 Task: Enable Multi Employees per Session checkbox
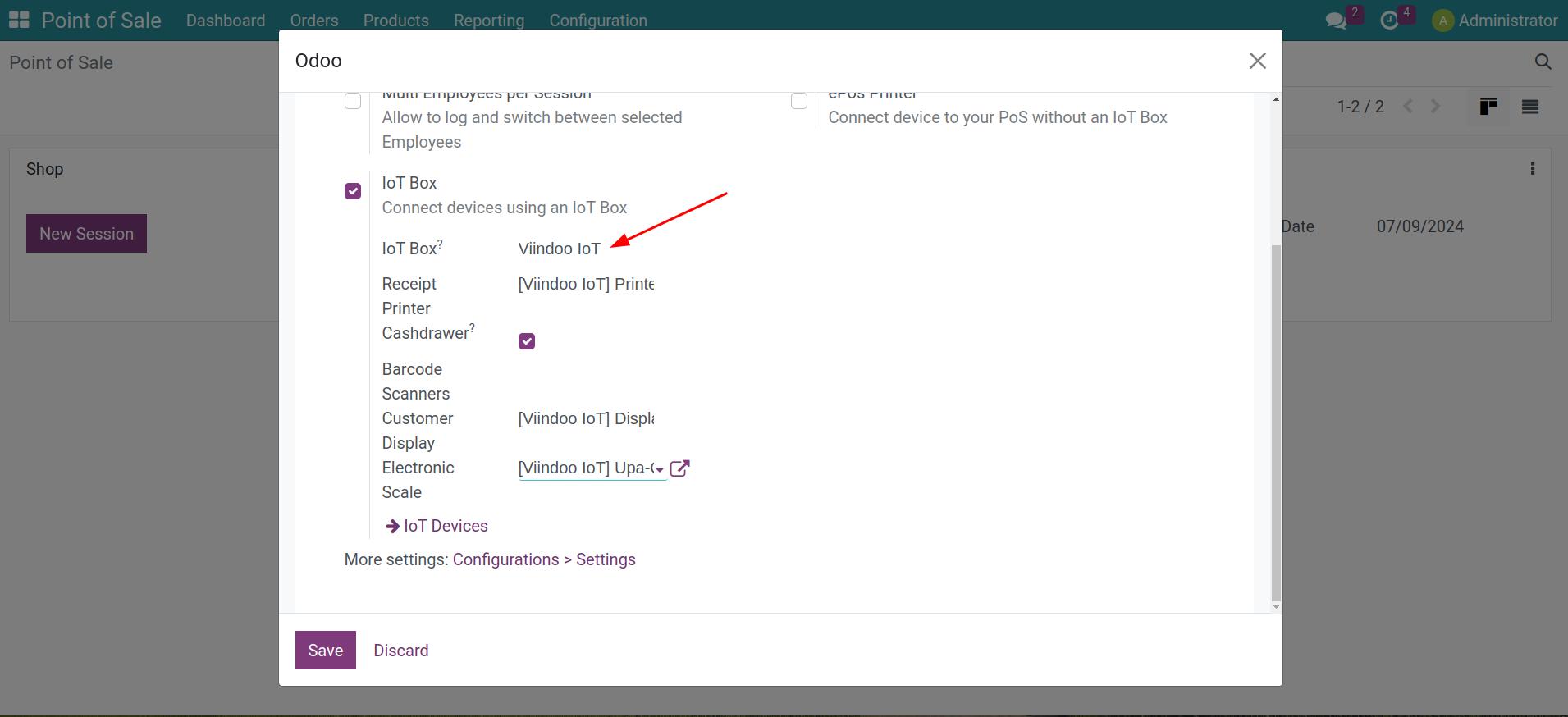pyautogui.click(x=353, y=101)
